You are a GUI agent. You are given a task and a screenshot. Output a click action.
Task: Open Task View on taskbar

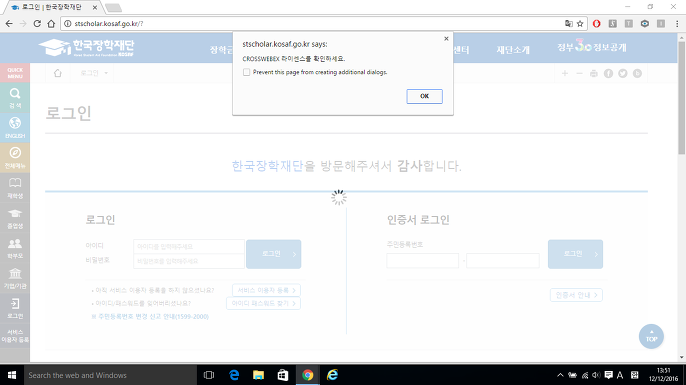click(x=209, y=375)
